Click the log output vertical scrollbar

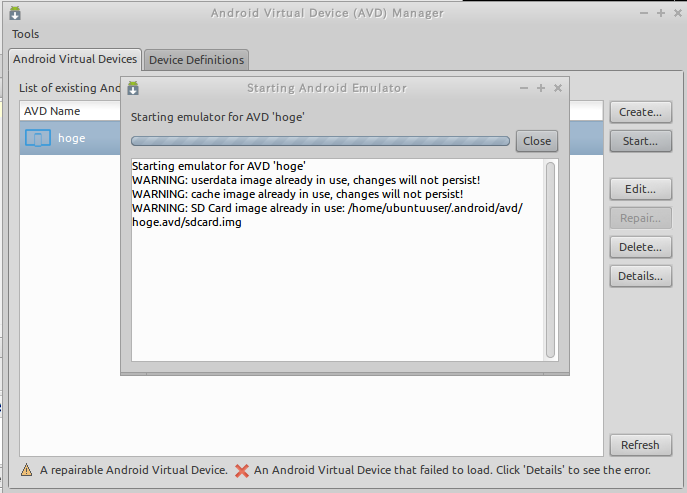[551, 260]
